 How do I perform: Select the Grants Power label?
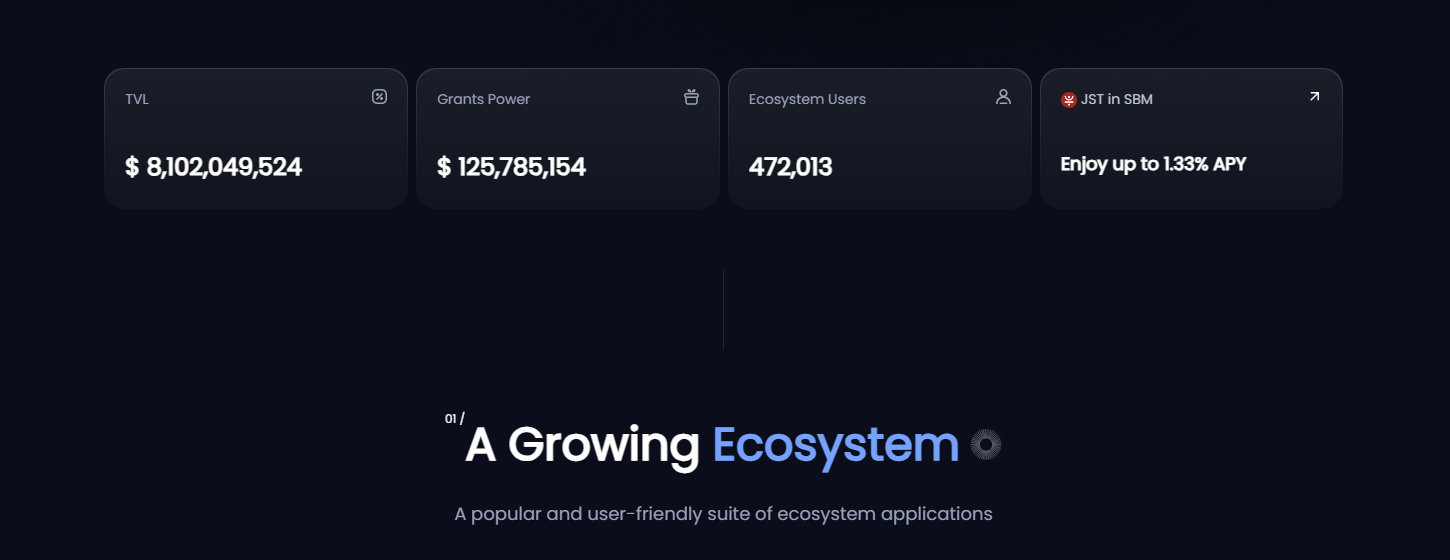[483, 99]
